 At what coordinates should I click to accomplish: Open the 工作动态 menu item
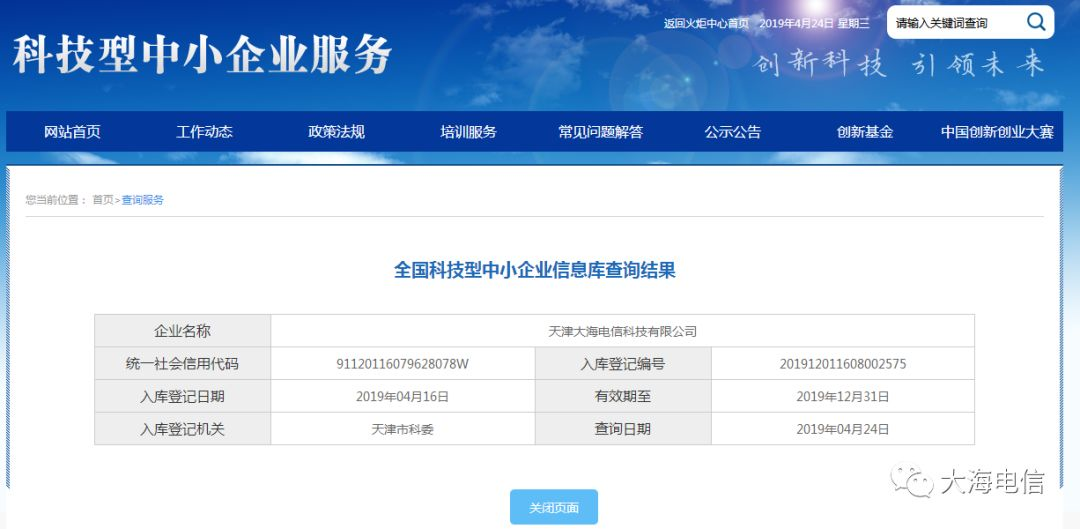(204, 132)
